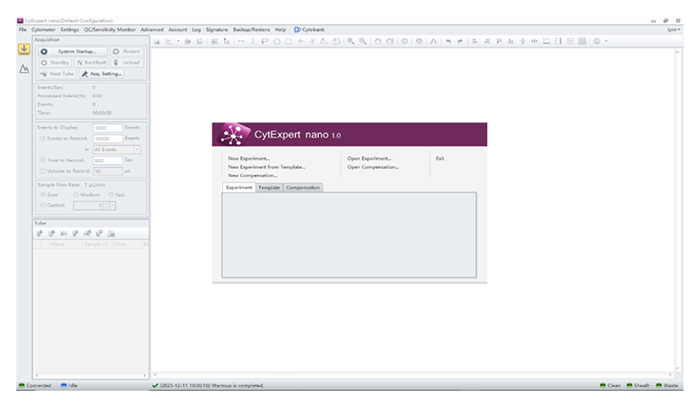Click the peak curve icon in toolbar
The image size is (700, 413).
coord(433,42)
